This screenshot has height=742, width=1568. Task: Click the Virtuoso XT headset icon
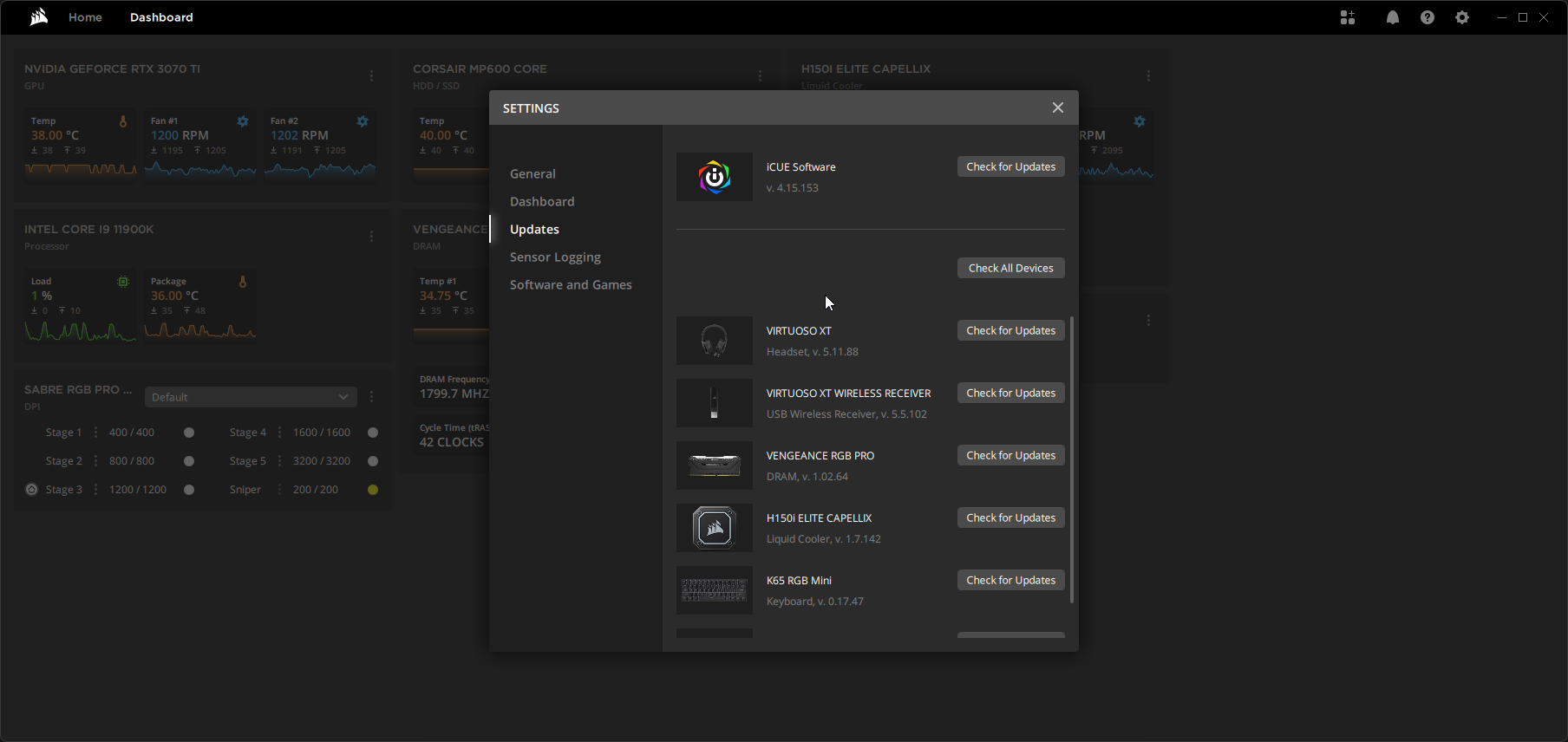click(715, 341)
